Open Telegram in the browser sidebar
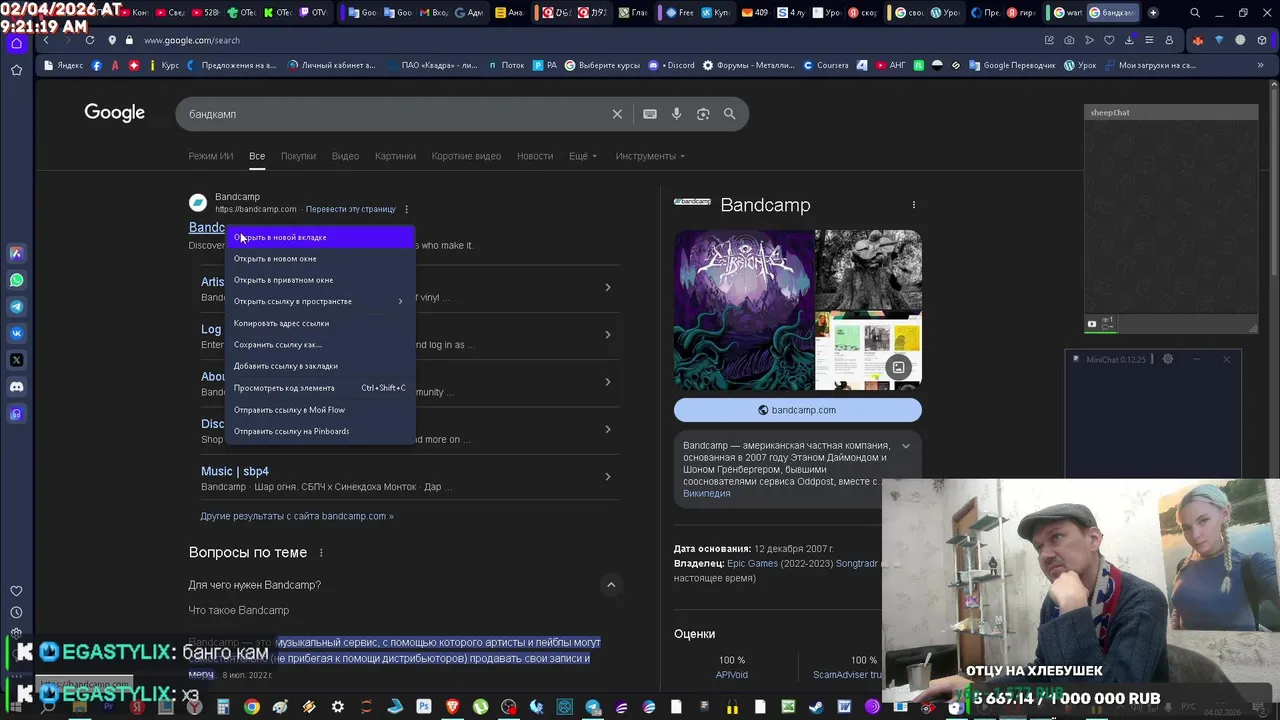 [x=16, y=307]
